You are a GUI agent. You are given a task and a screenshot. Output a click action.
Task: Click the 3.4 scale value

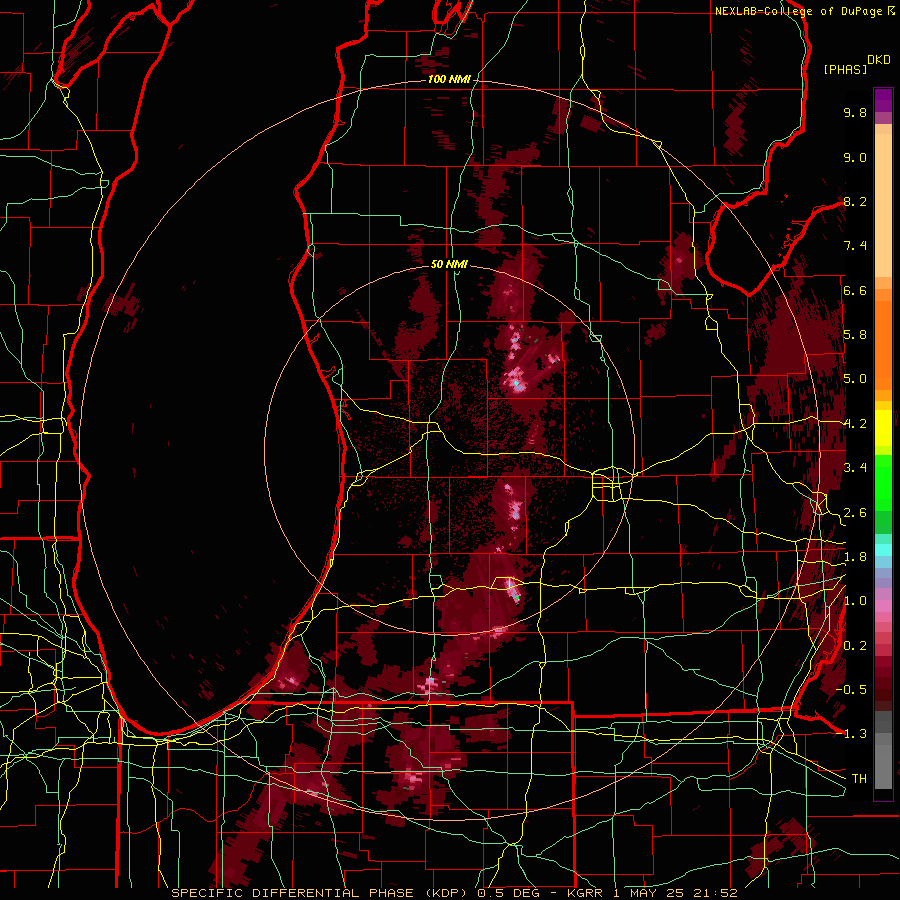[855, 468]
